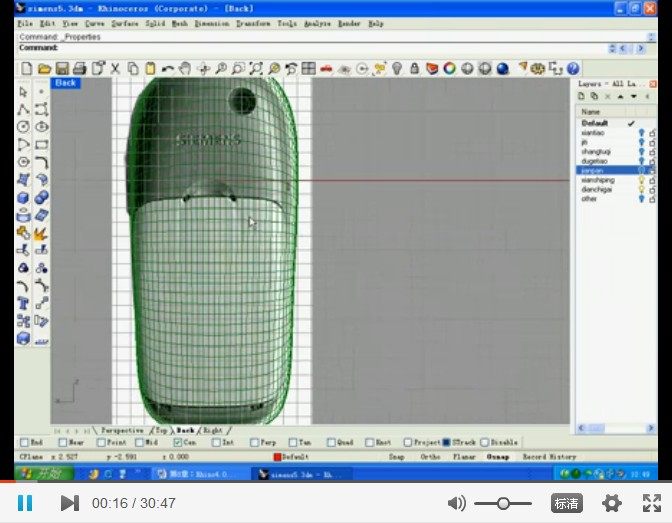This screenshot has height=523, width=672.
Task: Click Record History in status bar
Action: click(549, 457)
